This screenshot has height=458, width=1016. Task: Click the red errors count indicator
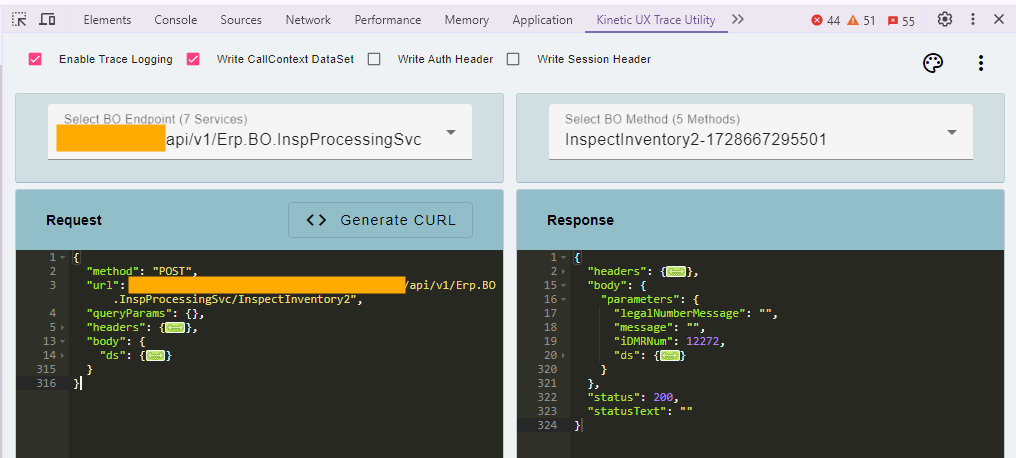826,20
